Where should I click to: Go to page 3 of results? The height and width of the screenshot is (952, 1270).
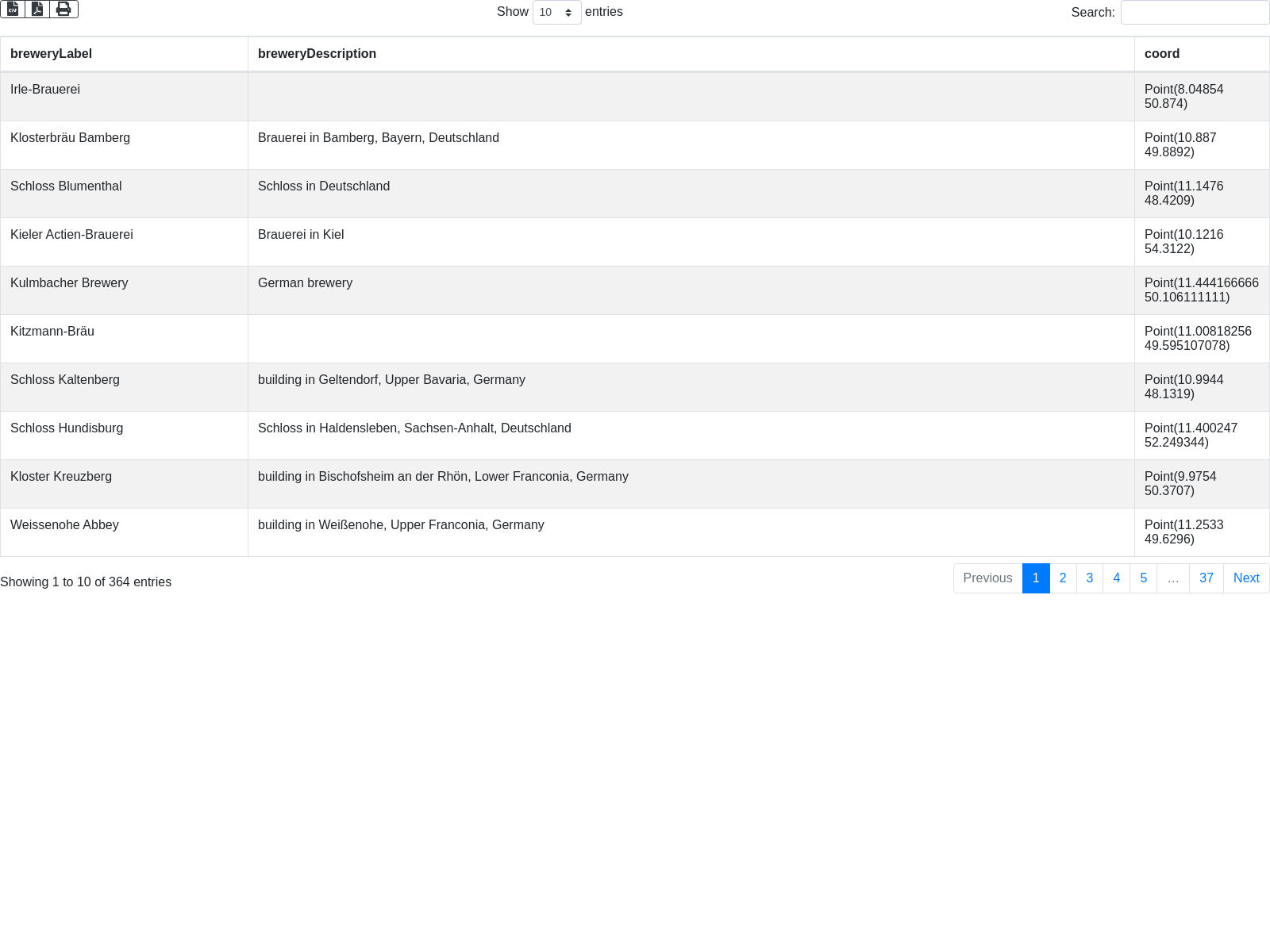[1090, 578]
